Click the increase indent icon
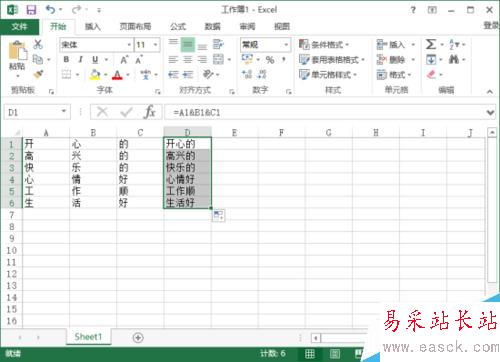The height and width of the screenshot is (362, 500). 188,74
